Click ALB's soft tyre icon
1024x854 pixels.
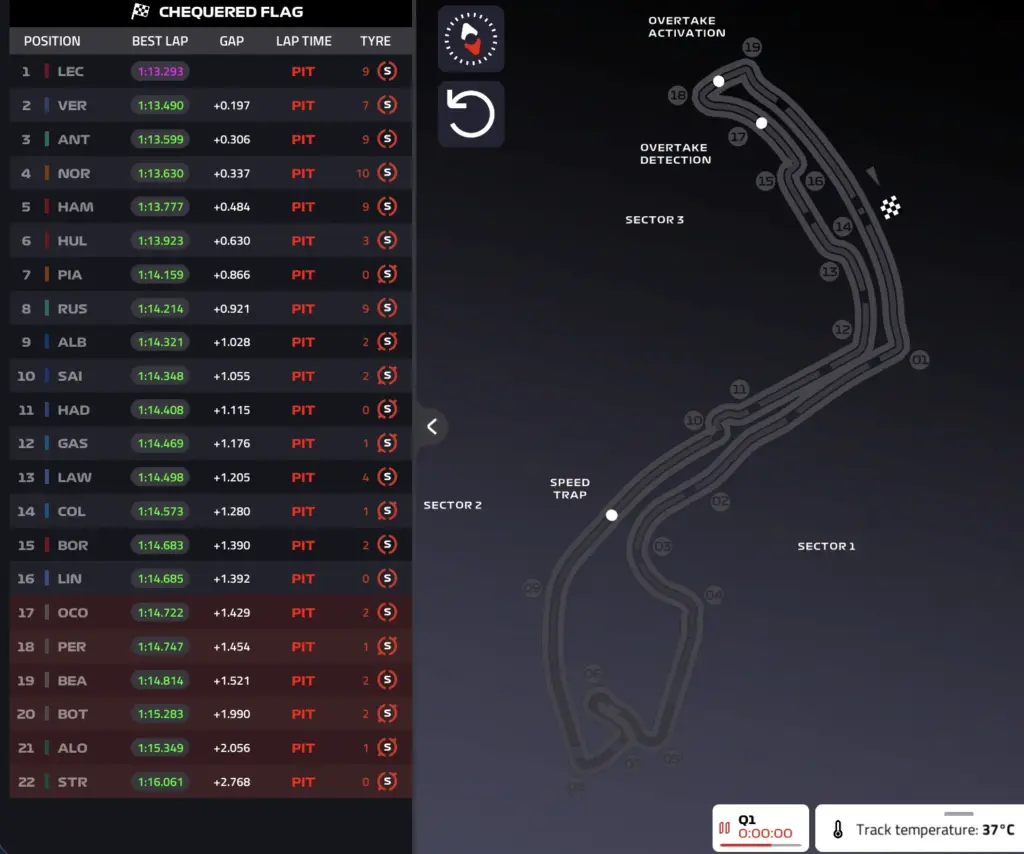[x=387, y=341]
